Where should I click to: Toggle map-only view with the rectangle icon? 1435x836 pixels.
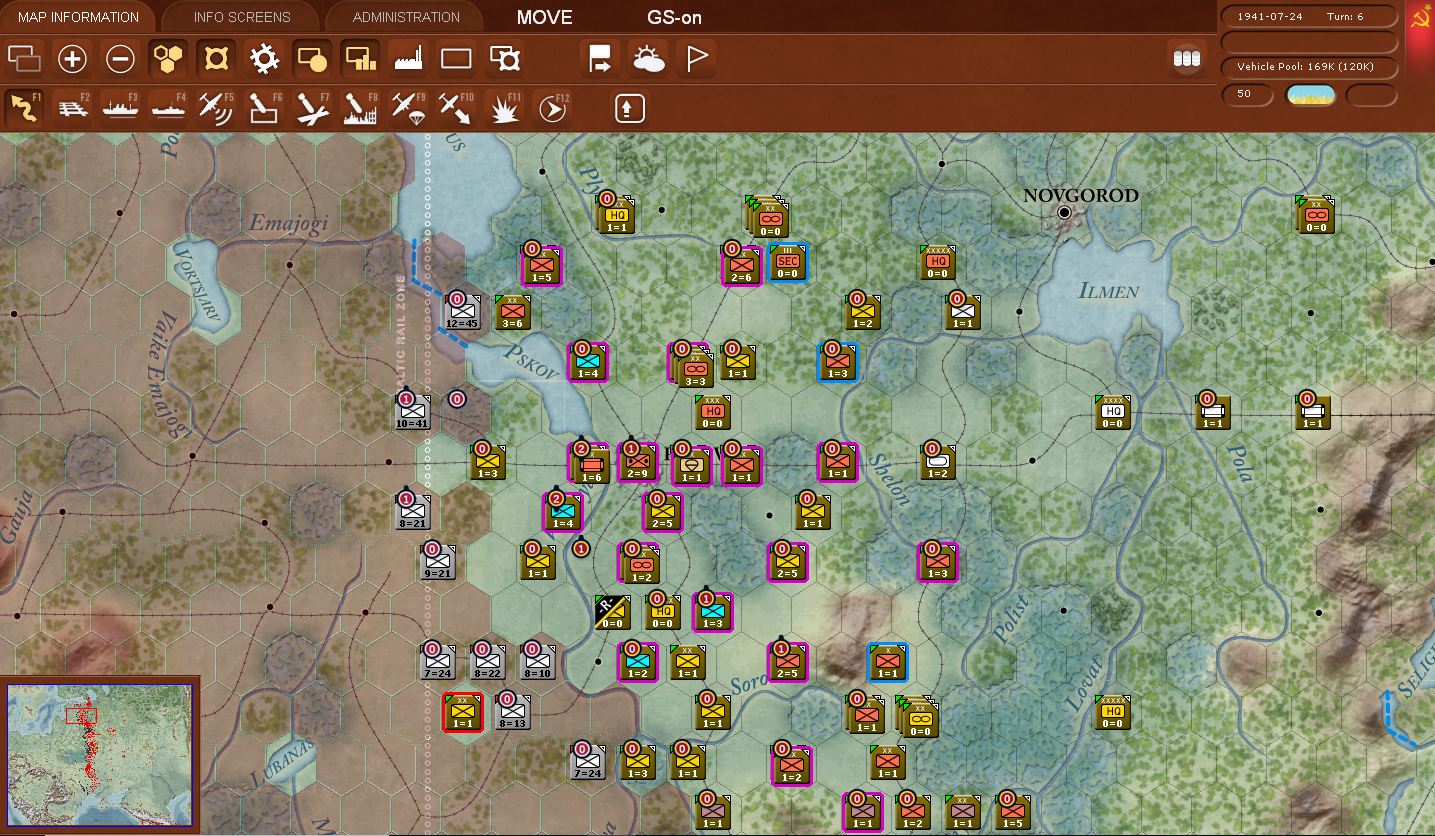coord(455,59)
